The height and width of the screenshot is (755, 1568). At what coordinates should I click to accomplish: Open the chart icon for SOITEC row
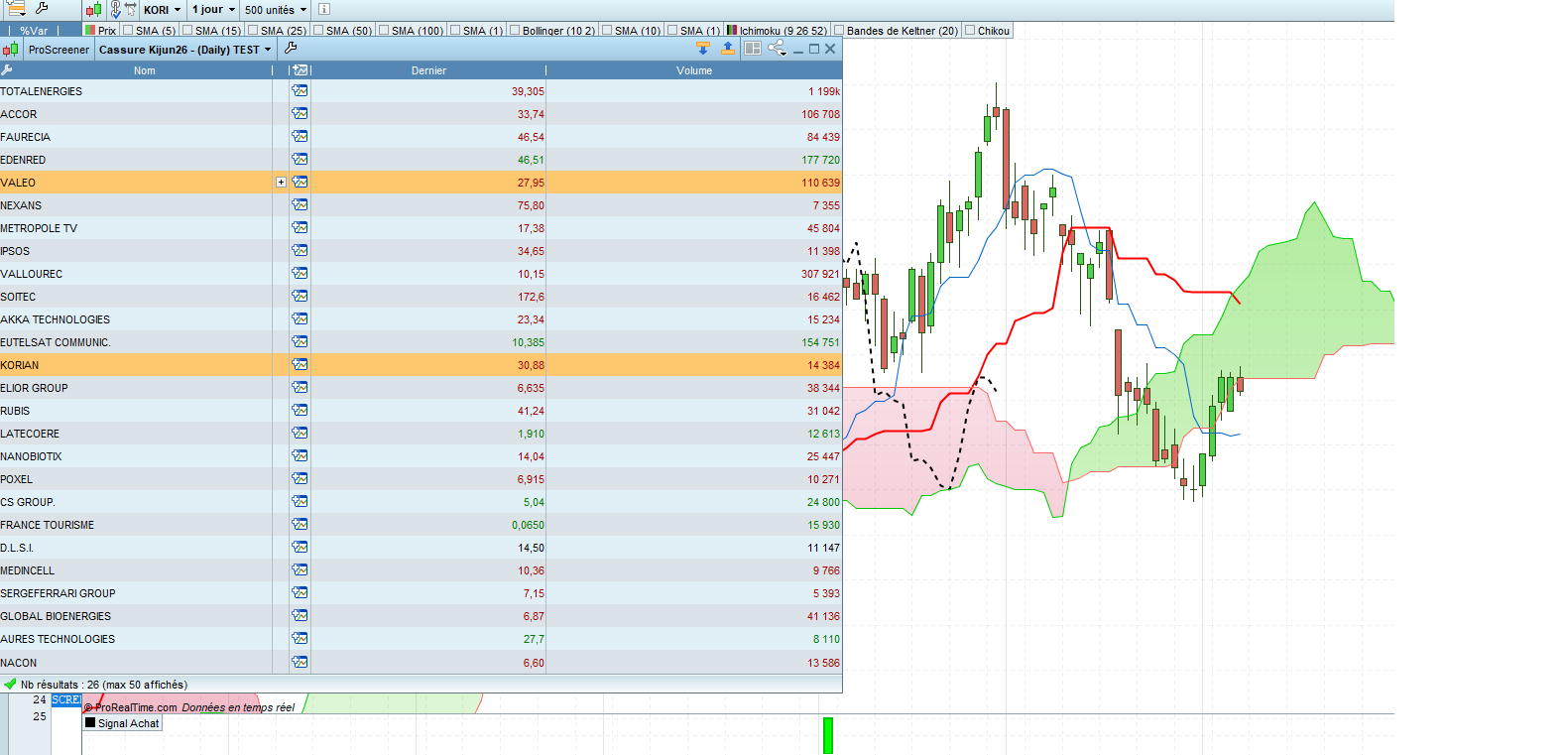(300, 296)
